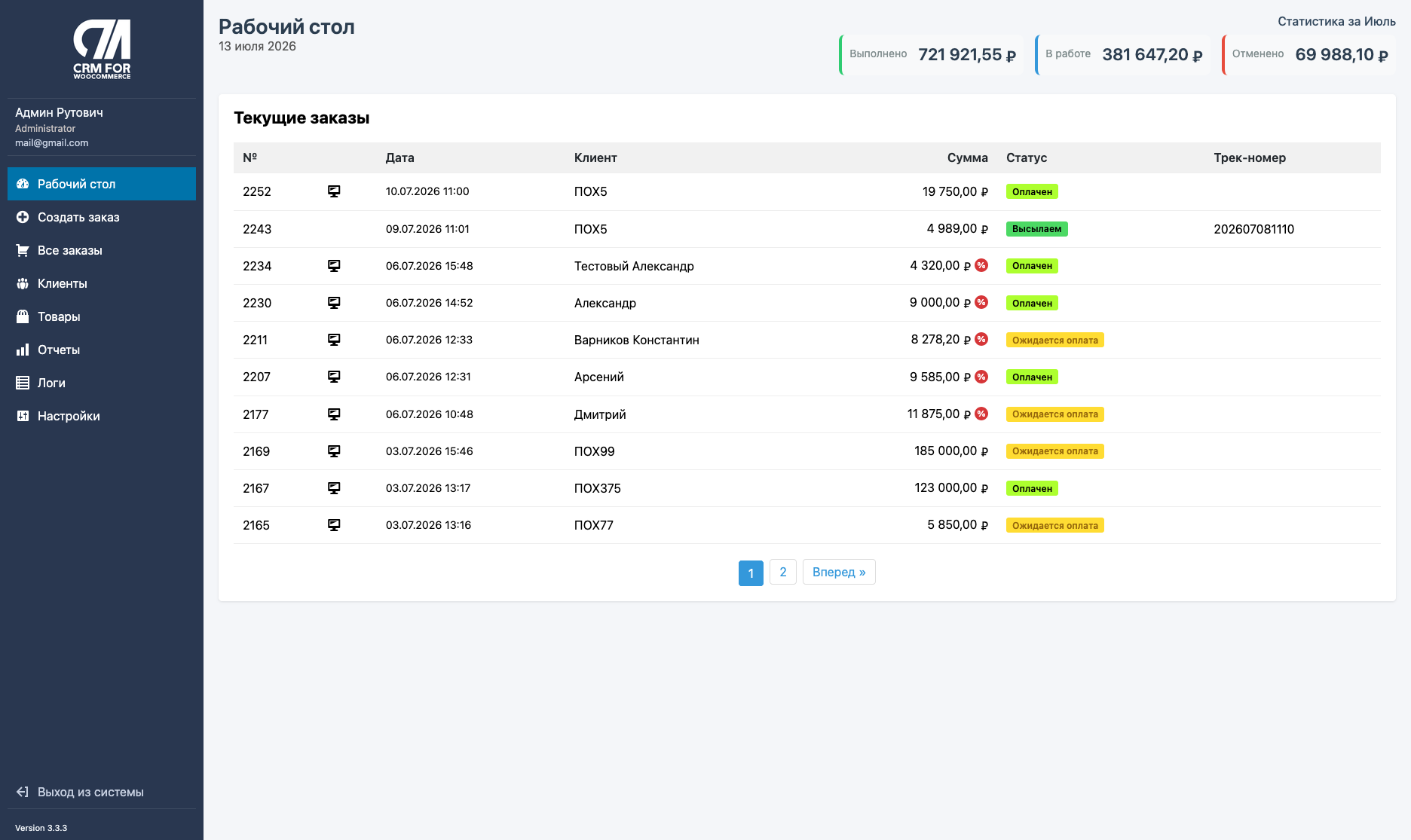Click the Оплачен badge for order 2252

(x=1032, y=191)
